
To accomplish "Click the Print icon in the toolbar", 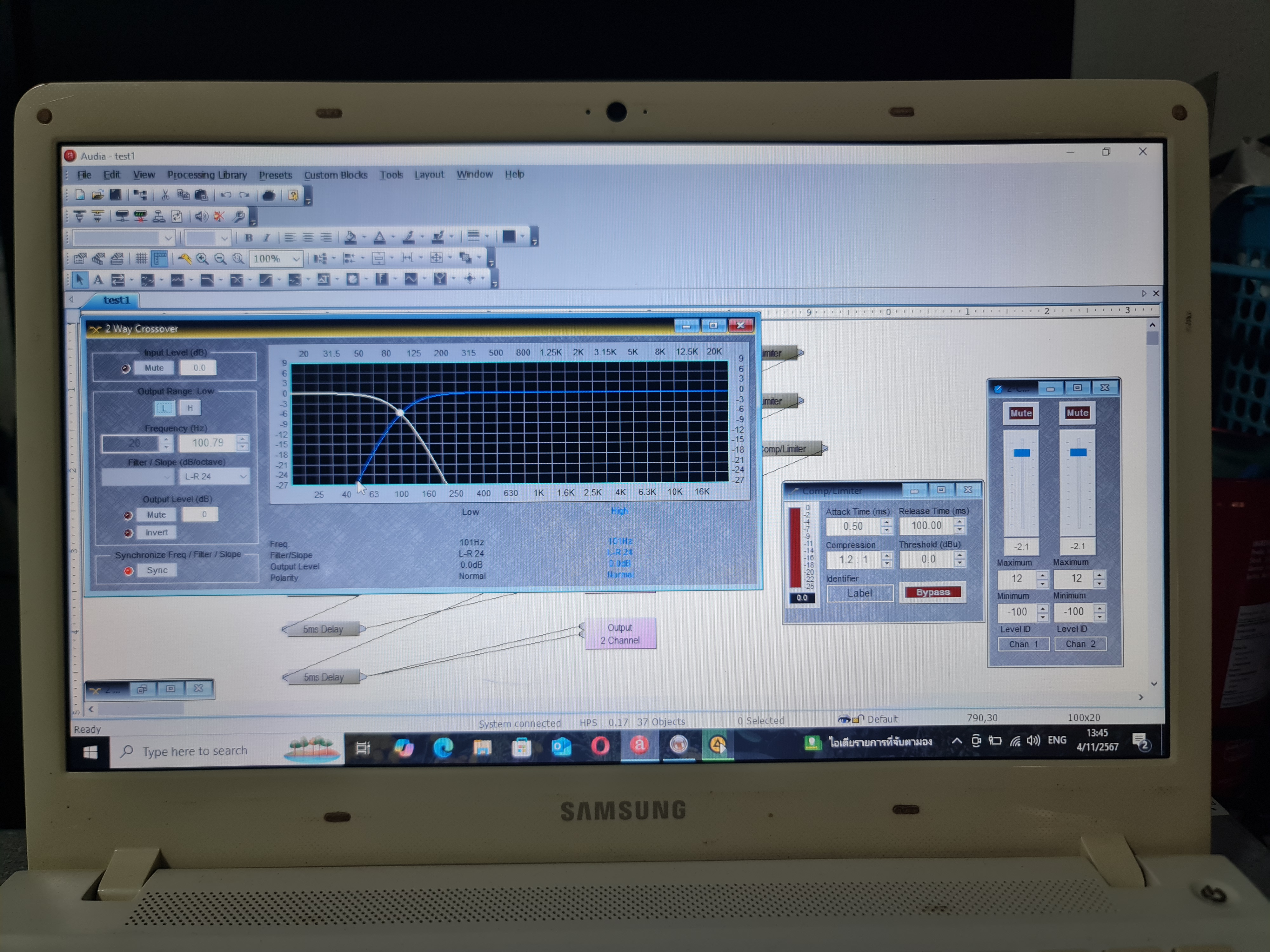I will coord(268,195).
